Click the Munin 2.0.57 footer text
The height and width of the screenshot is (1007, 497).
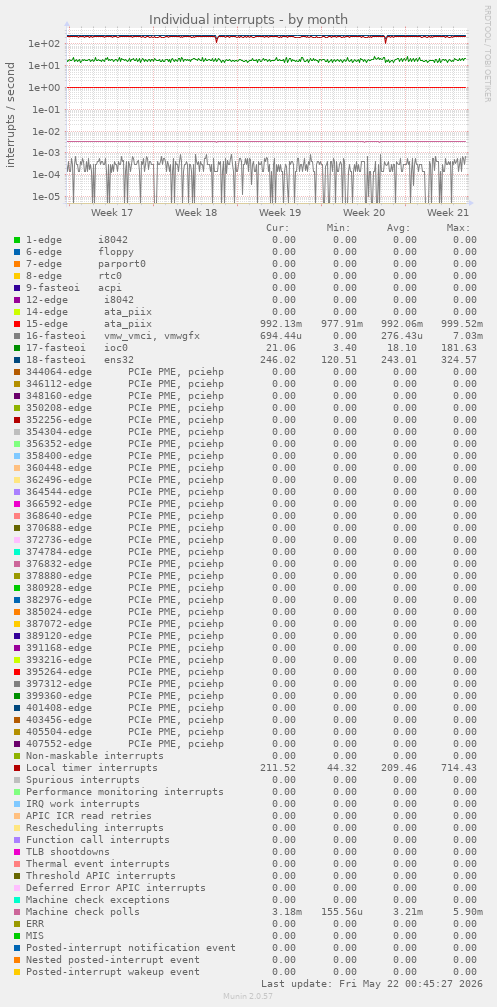click(x=248, y=995)
